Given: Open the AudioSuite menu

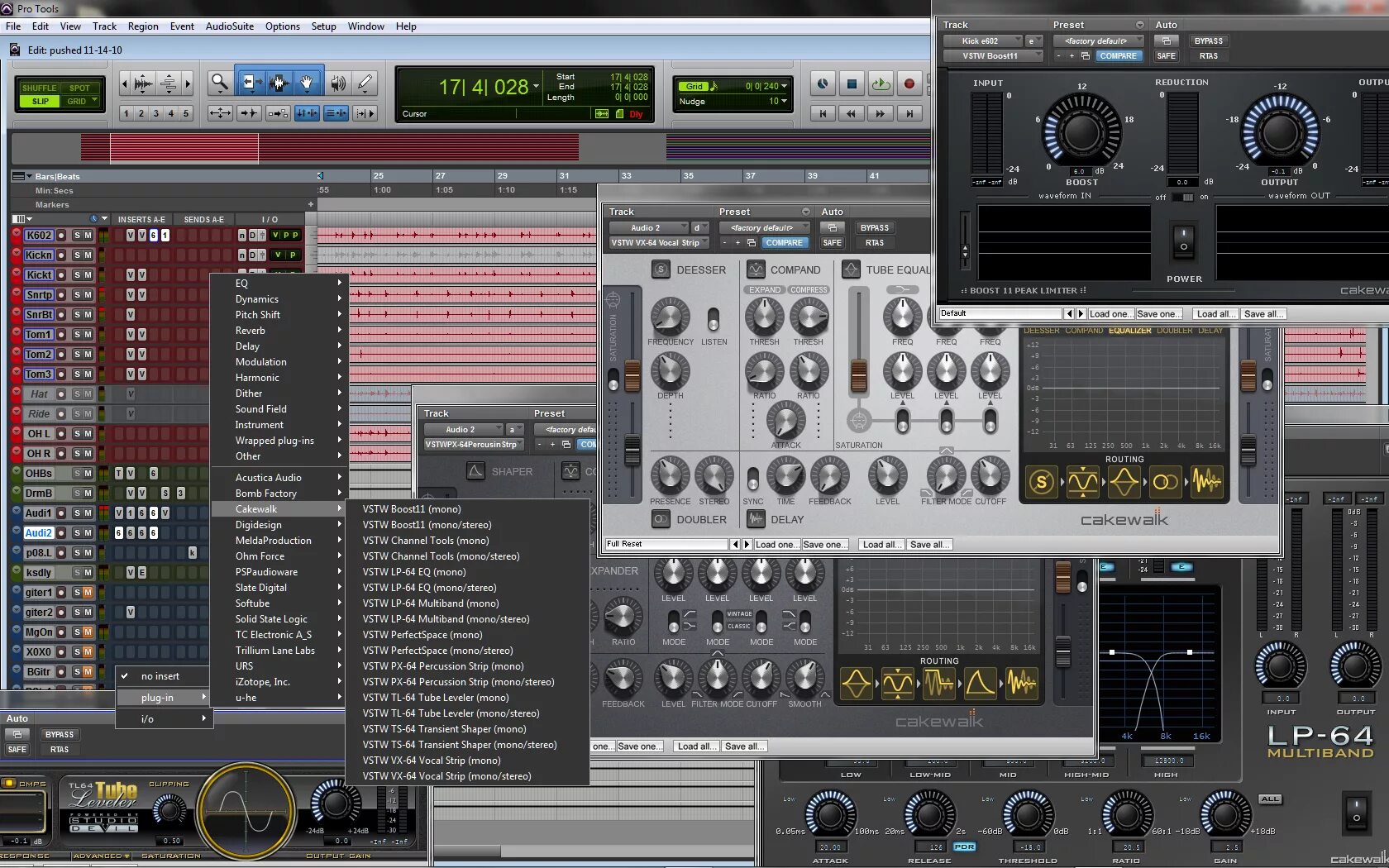Looking at the screenshot, I should [x=230, y=26].
